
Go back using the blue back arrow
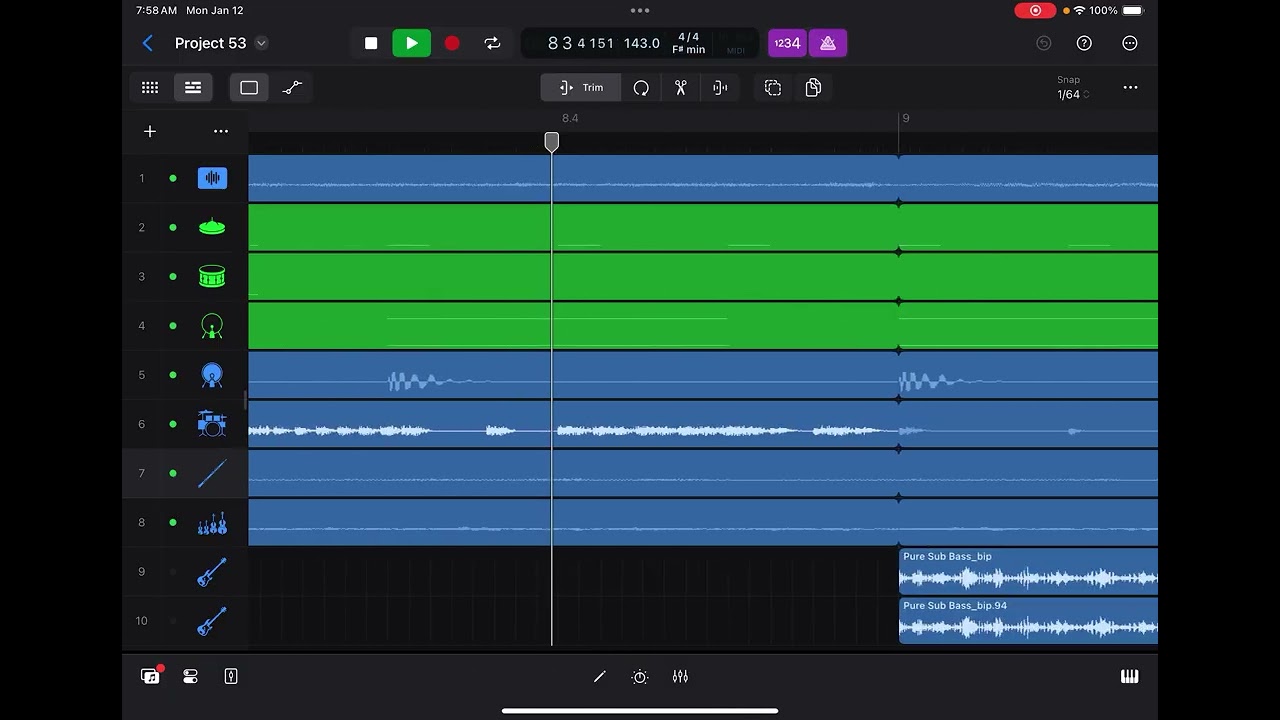(147, 43)
